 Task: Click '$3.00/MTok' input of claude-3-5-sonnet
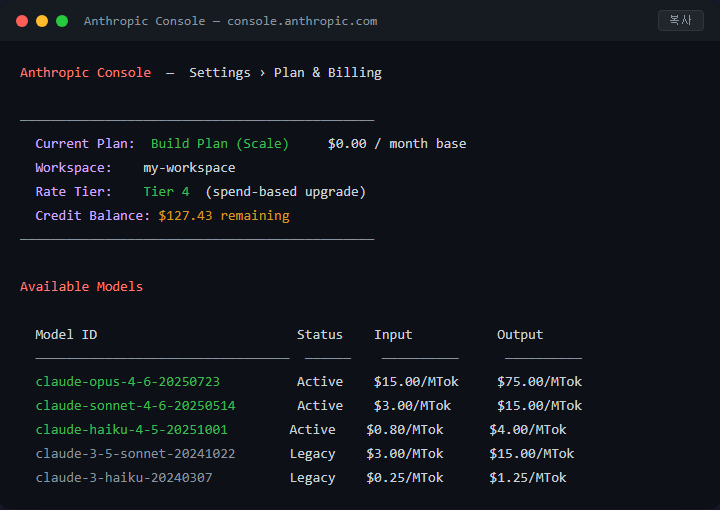tap(405, 454)
